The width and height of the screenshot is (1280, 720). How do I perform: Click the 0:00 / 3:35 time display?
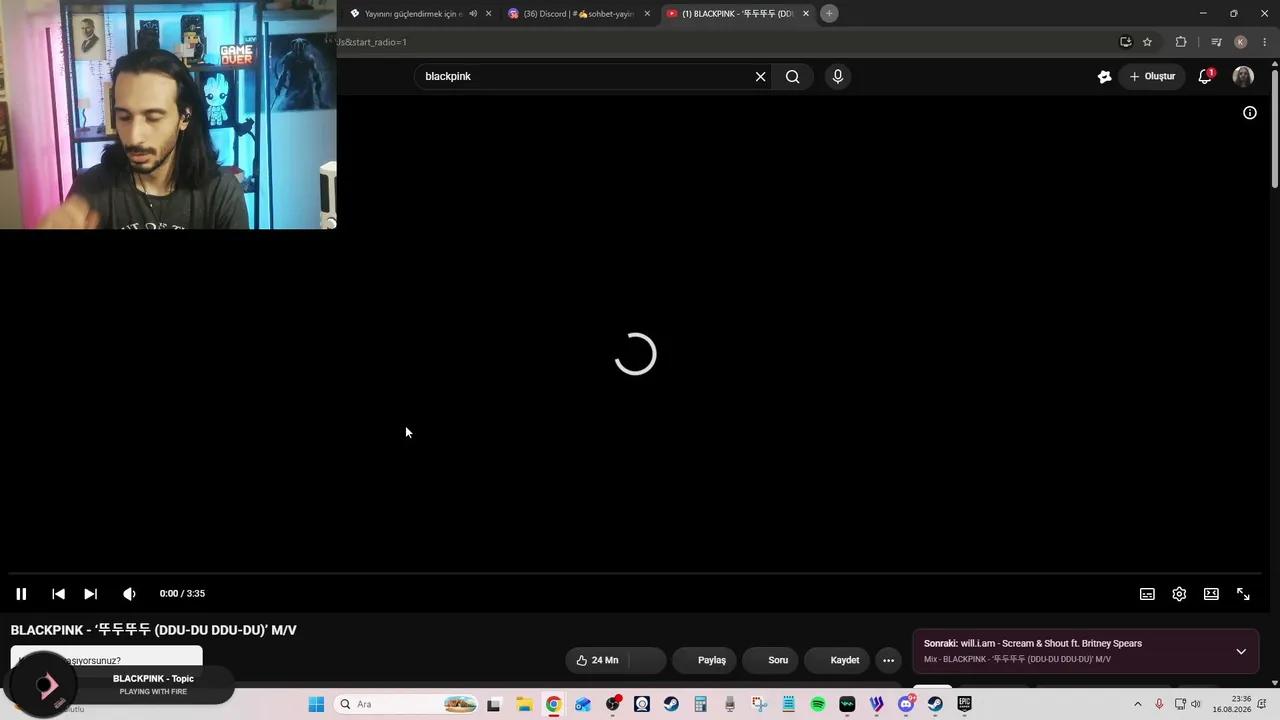[x=182, y=594]
